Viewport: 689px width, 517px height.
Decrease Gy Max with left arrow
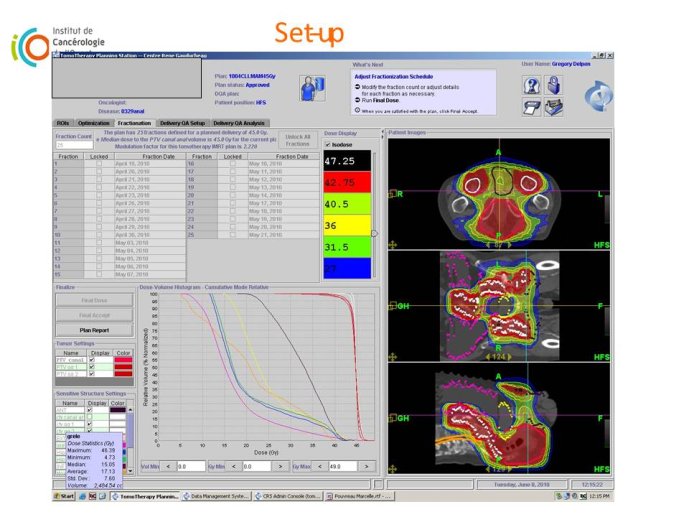click(x=320, y=466)
